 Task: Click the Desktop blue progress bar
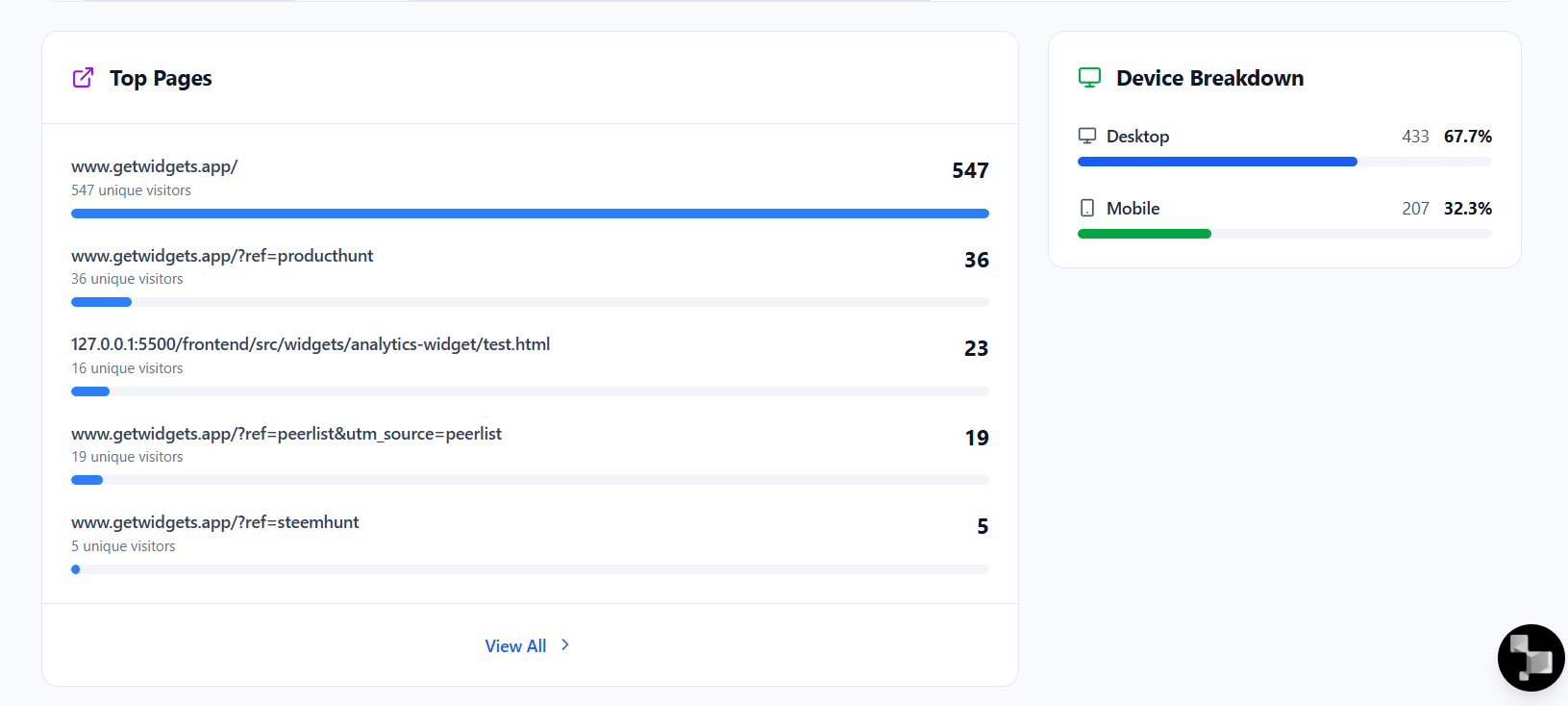pyautogui.click(x=1217, y=162)
